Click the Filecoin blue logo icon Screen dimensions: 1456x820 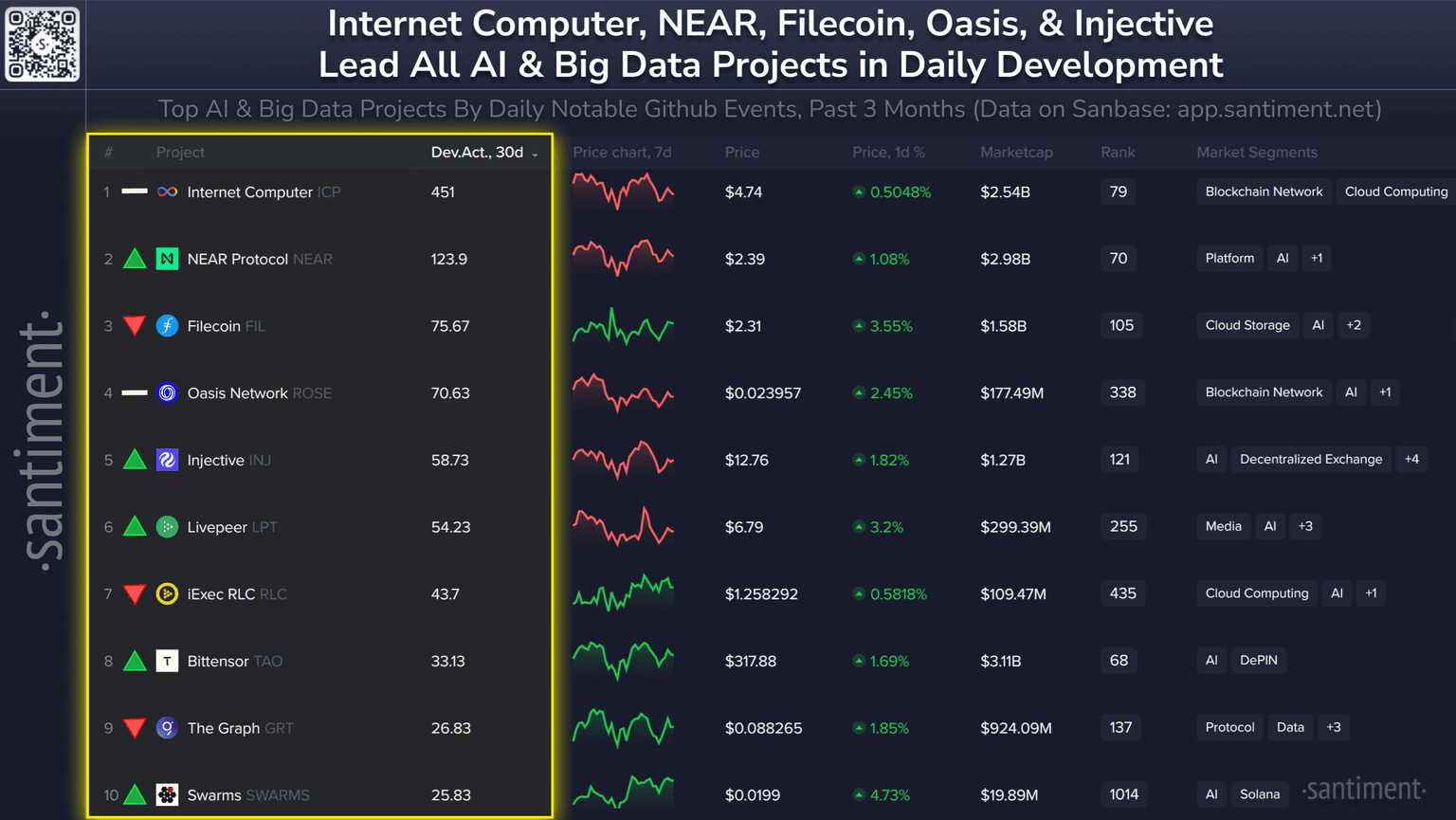tap(167, 326)
